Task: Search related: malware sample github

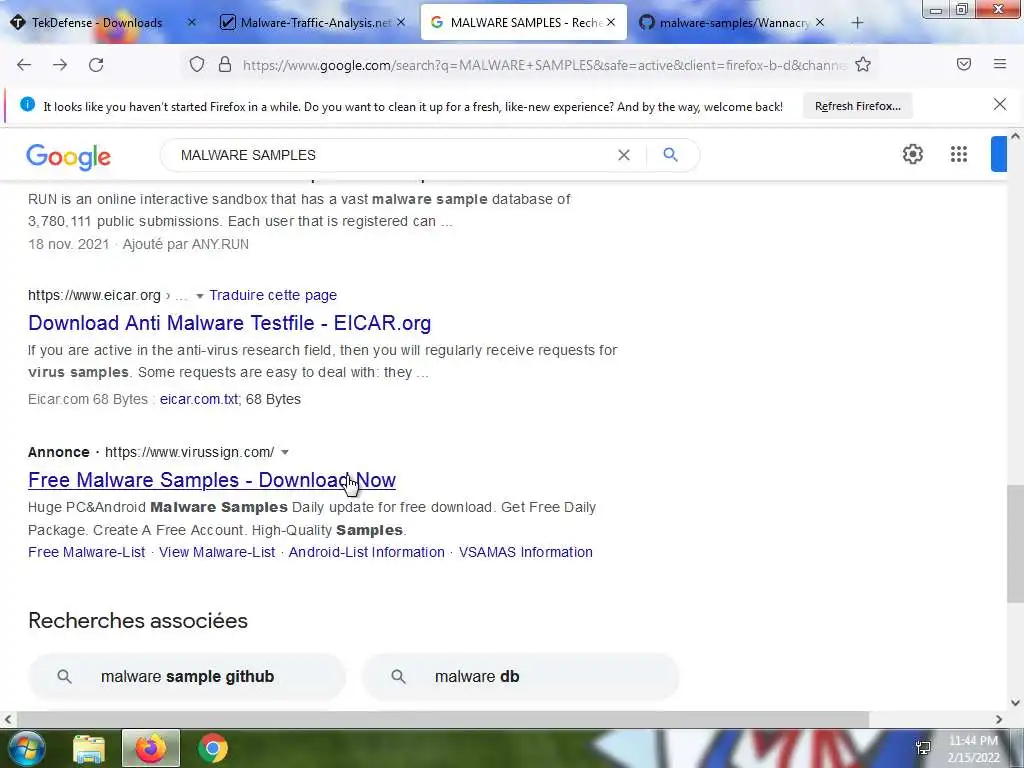Action: [187, 677]
